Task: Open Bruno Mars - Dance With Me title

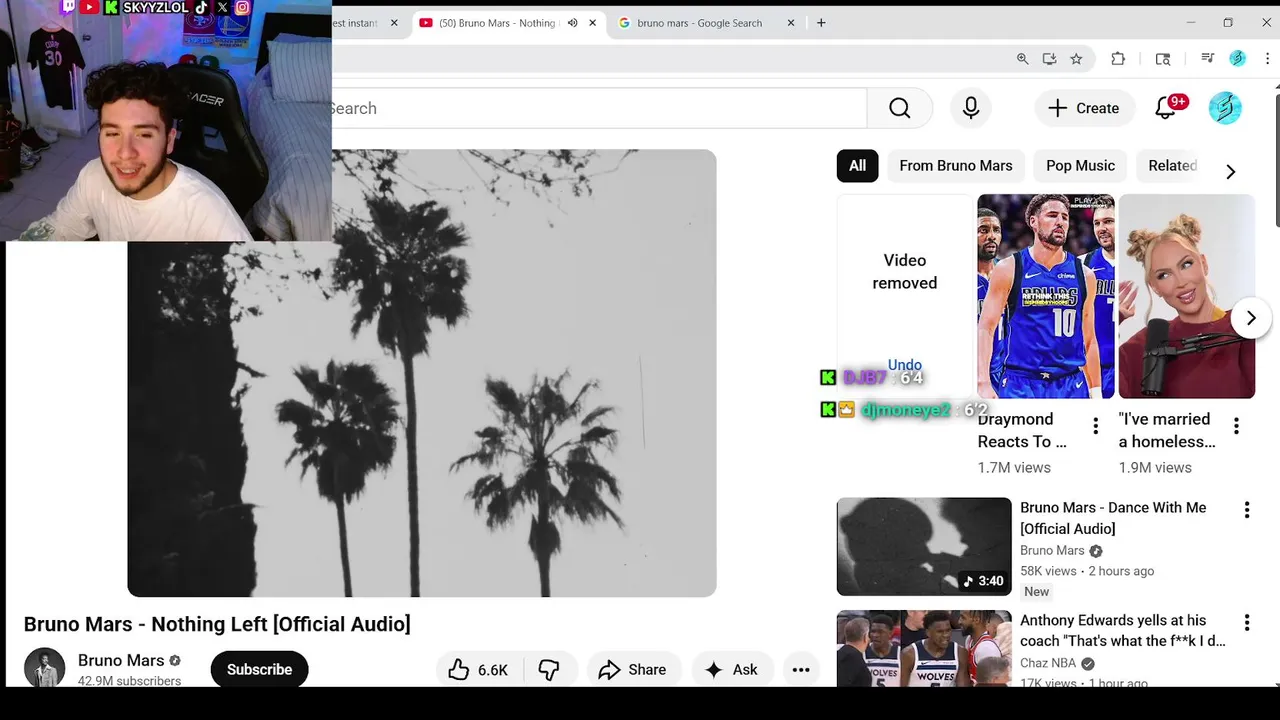Action: point(1113,518)
